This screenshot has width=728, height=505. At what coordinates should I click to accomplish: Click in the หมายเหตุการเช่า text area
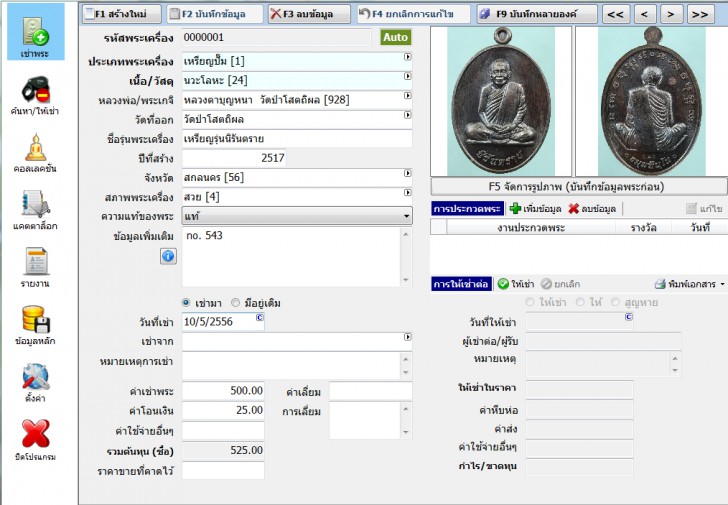click(x=291, y=366)
